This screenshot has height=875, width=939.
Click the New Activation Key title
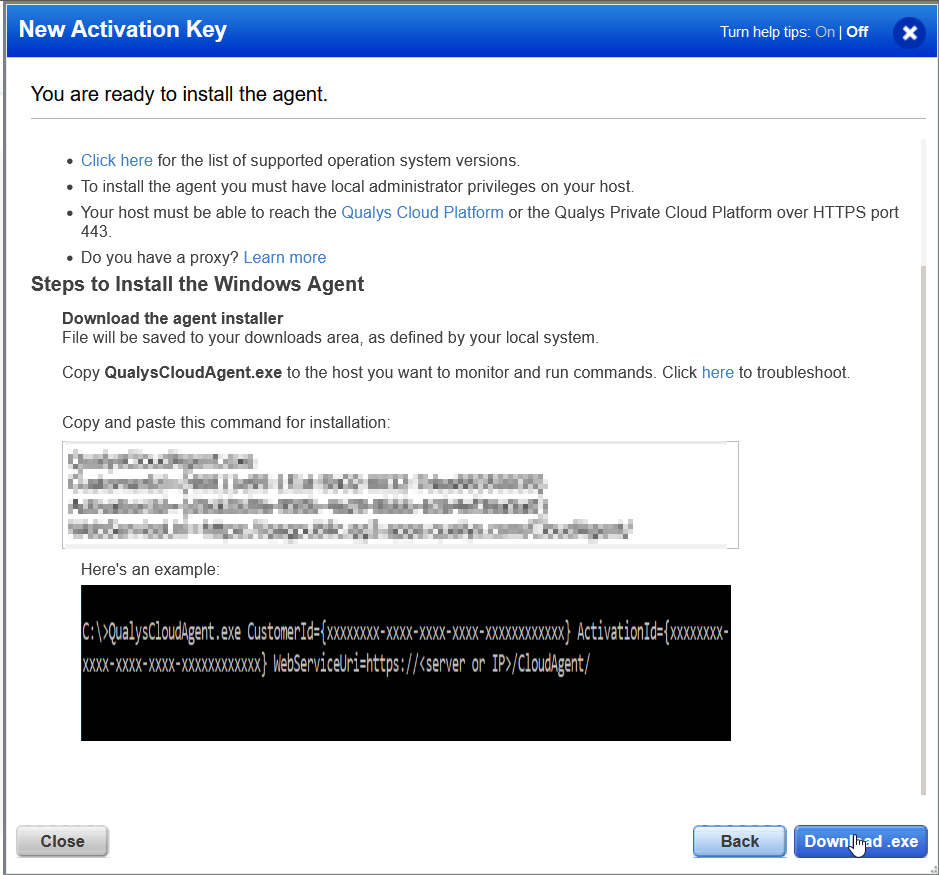click(122, 29)
